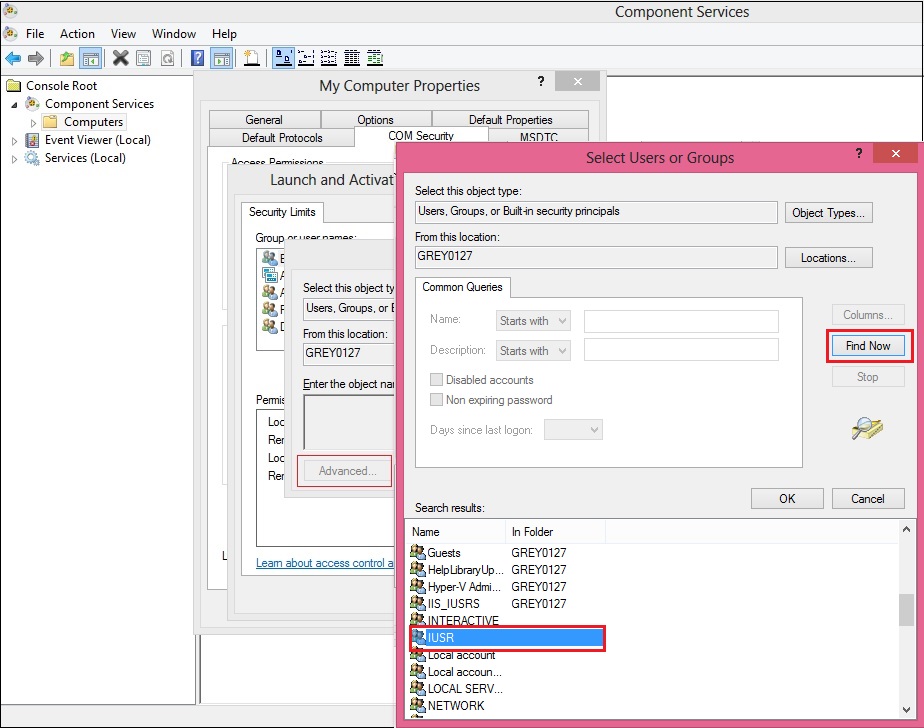Screen dimensions: 924x728
Task: Switch to Status view with green icon
Action: [x=375, y=58]
